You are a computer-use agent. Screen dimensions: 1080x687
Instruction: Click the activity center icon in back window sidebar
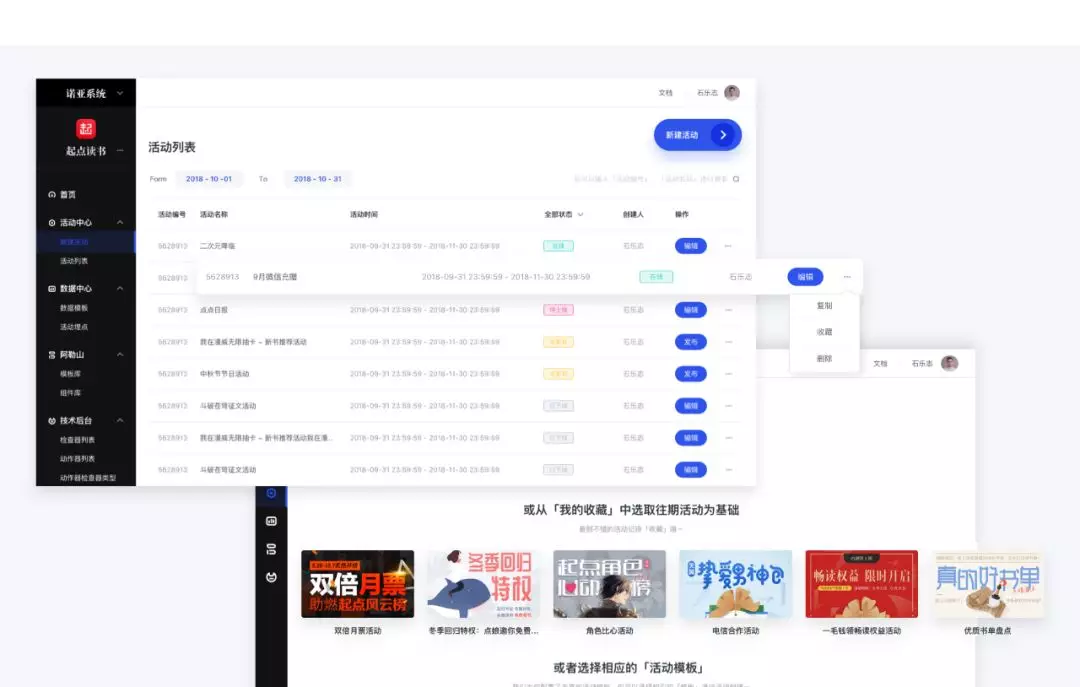271,493
